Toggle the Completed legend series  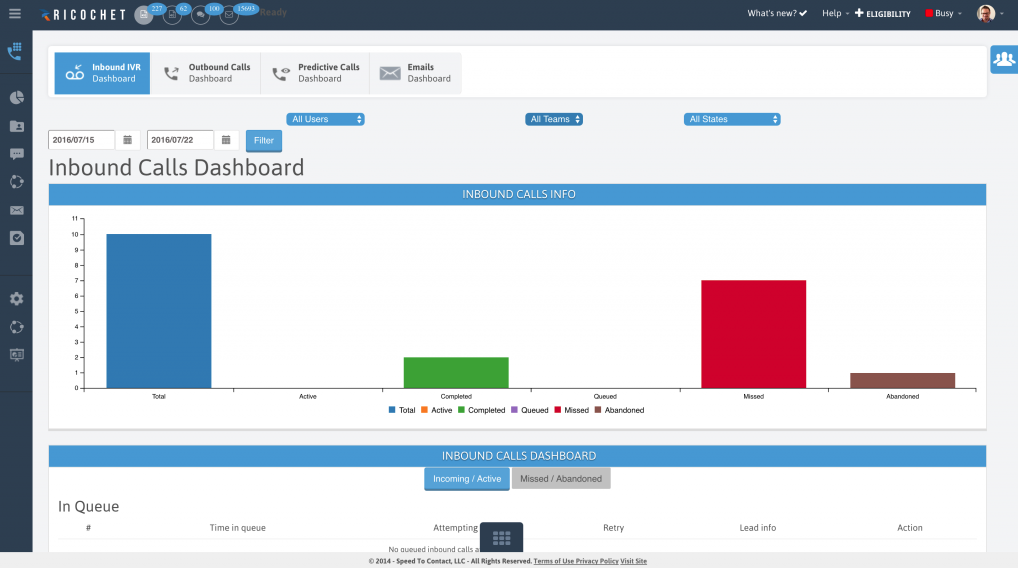[481, 410]
